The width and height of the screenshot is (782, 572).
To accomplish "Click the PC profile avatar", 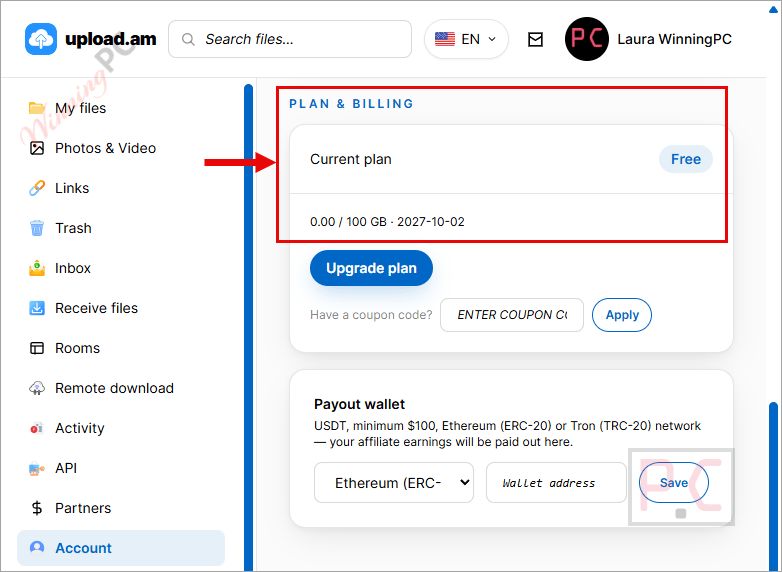I will tap(586, 39).
